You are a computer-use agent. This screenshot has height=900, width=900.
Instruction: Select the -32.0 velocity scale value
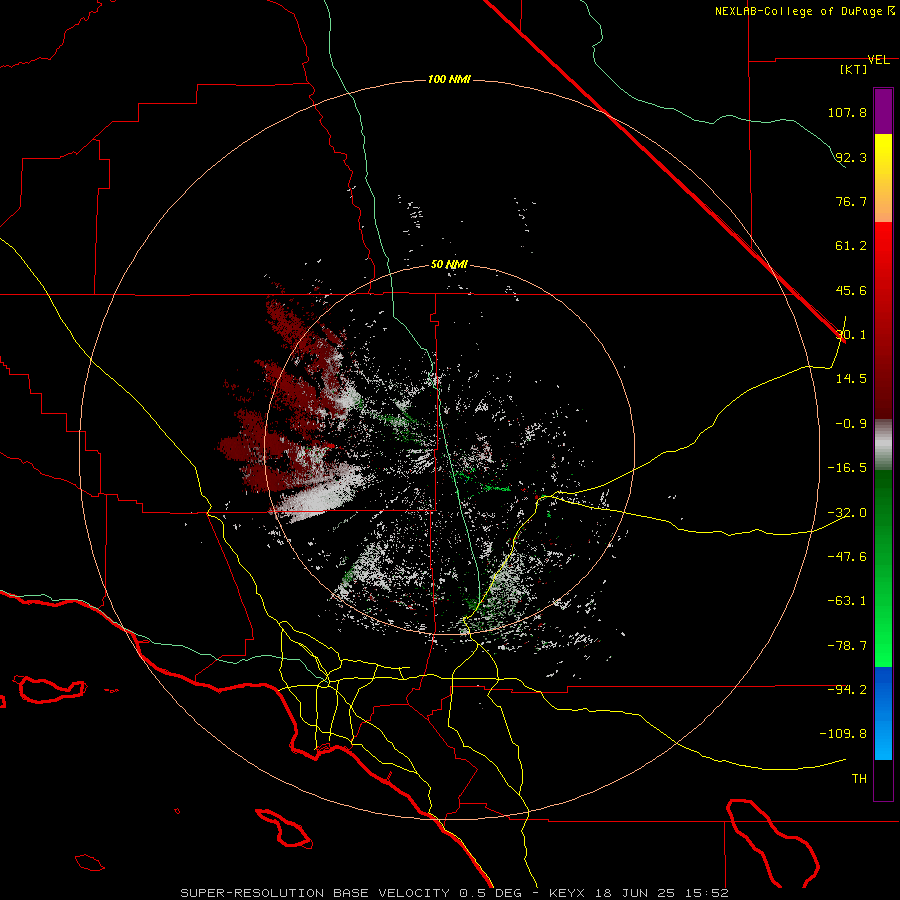pyautogui.click(x=847, y=513)
